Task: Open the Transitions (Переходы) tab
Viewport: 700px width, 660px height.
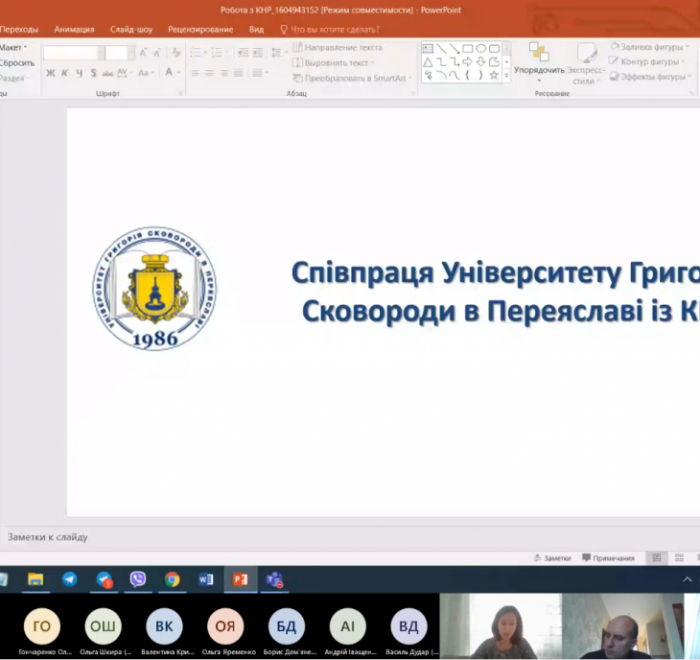Action: tap(19, 29)
